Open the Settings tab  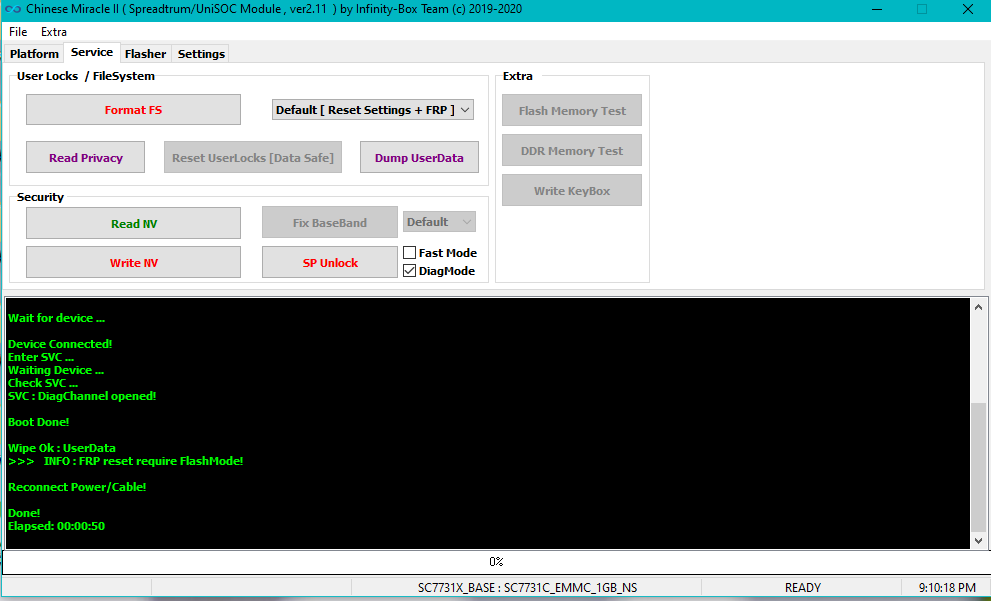(201, 54)
